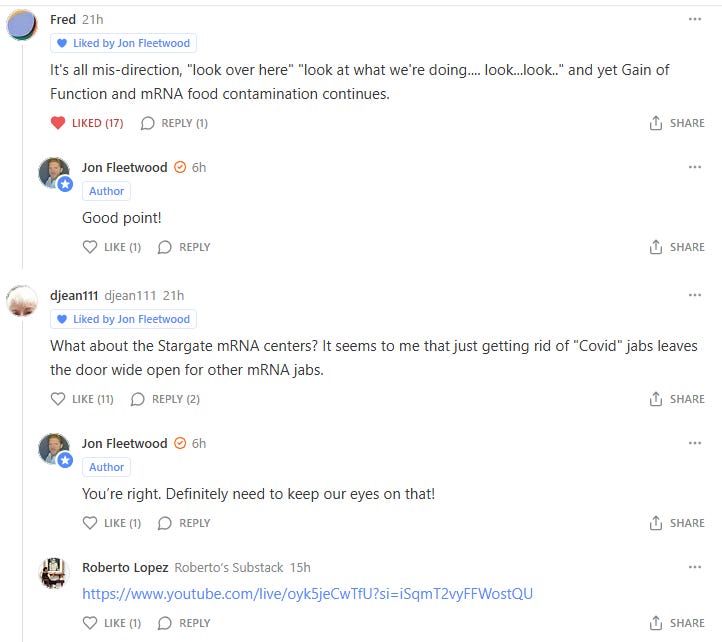The image size is (722, 642).
Task: Reply to "Definitely need to keep our eyes" comment
Action: click(x=184, y=523)
